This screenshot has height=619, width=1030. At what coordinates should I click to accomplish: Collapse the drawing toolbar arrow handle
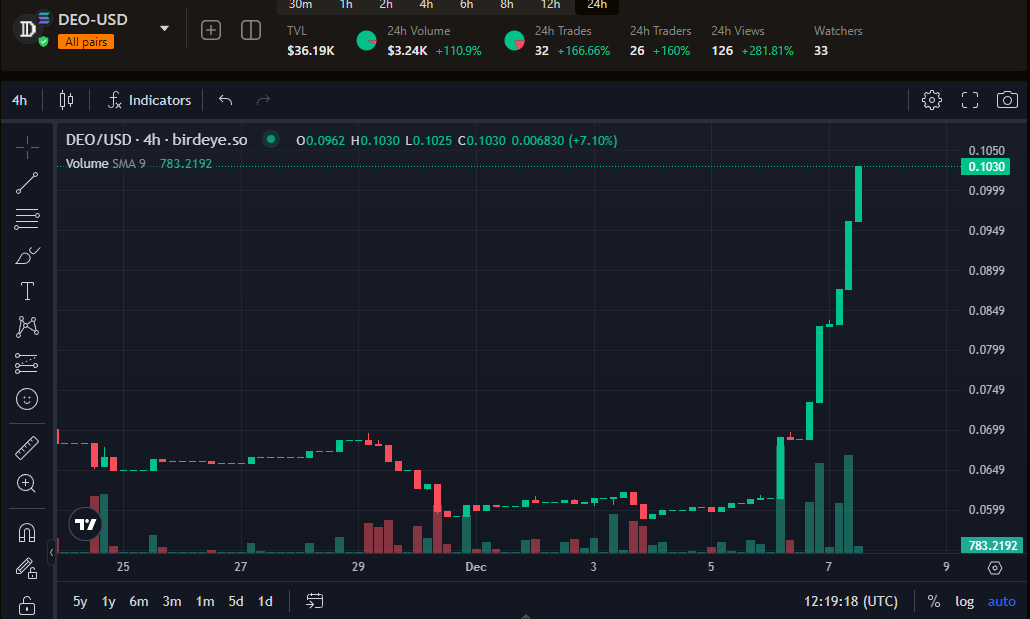click(51, 553)
